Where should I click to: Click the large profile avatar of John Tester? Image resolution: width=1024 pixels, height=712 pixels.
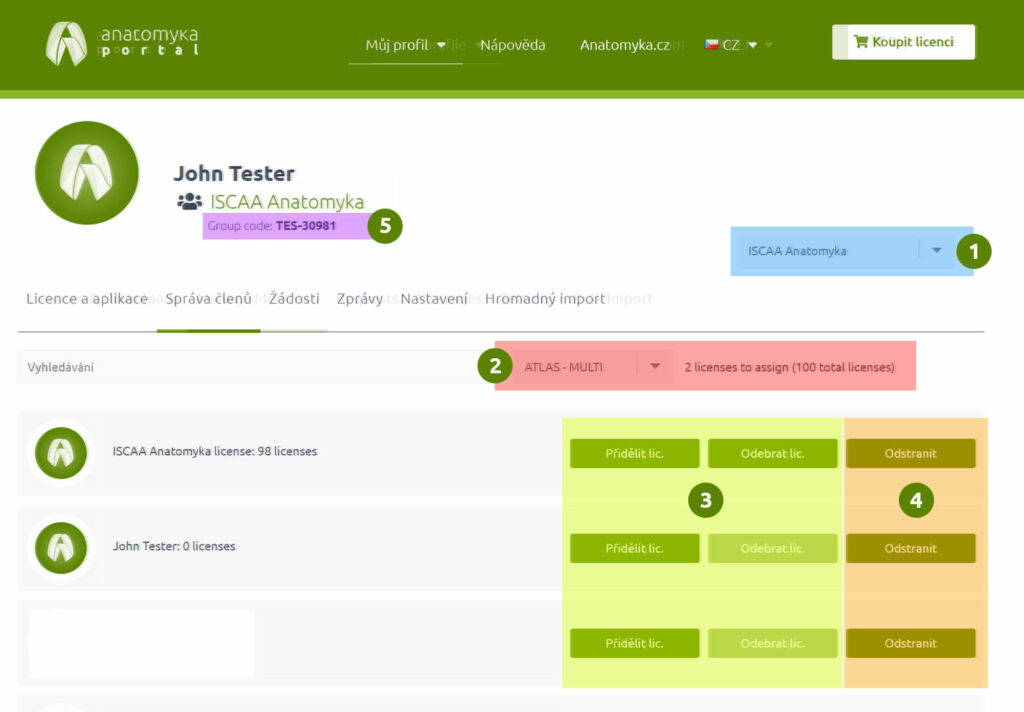click(x=87, y=173)
